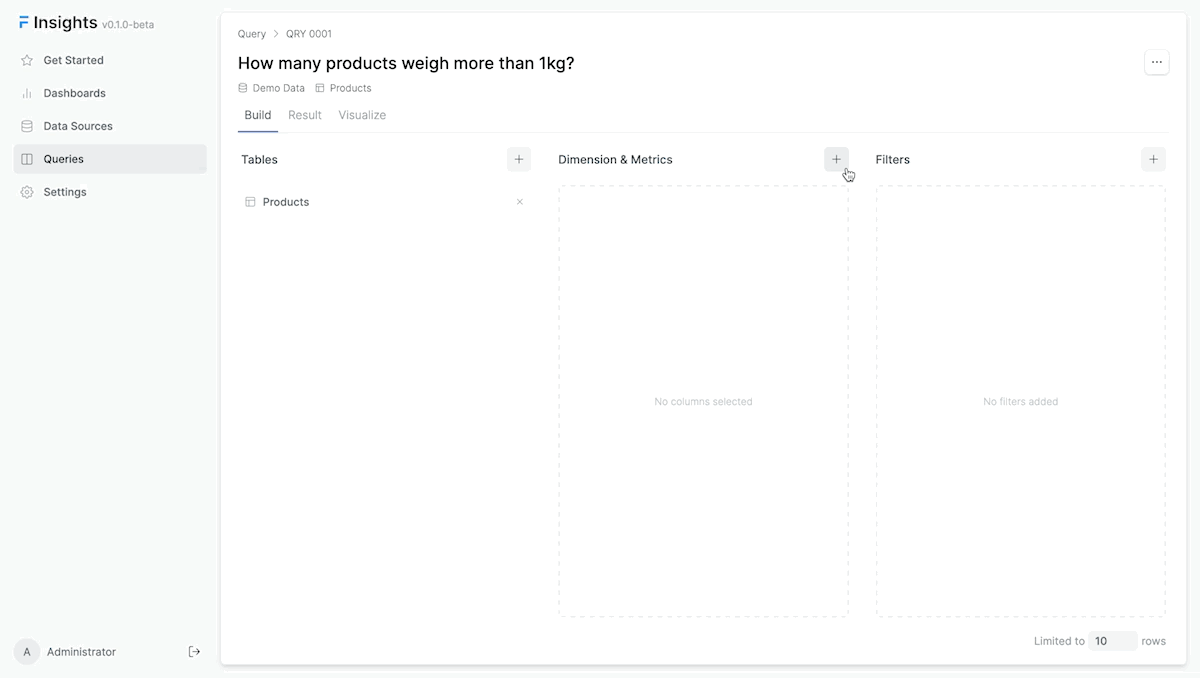Click the row limit input field
1200x678 pixels.
[x=1112, y=641]
